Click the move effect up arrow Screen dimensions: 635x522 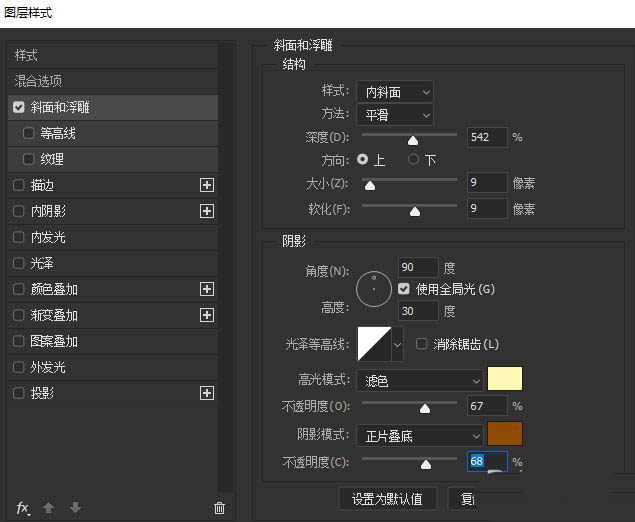[49, 508]
